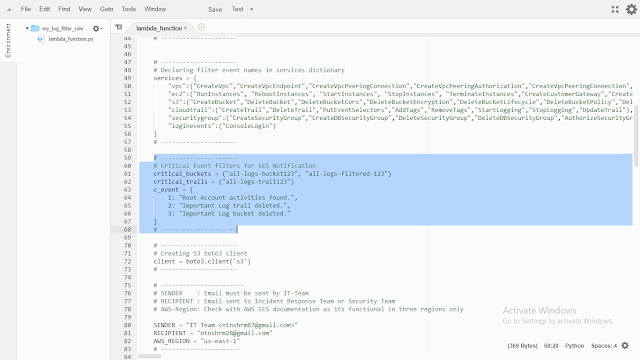Select the my_log_filter_role folder
The image size is (640, 360).
tap(62, 29)
